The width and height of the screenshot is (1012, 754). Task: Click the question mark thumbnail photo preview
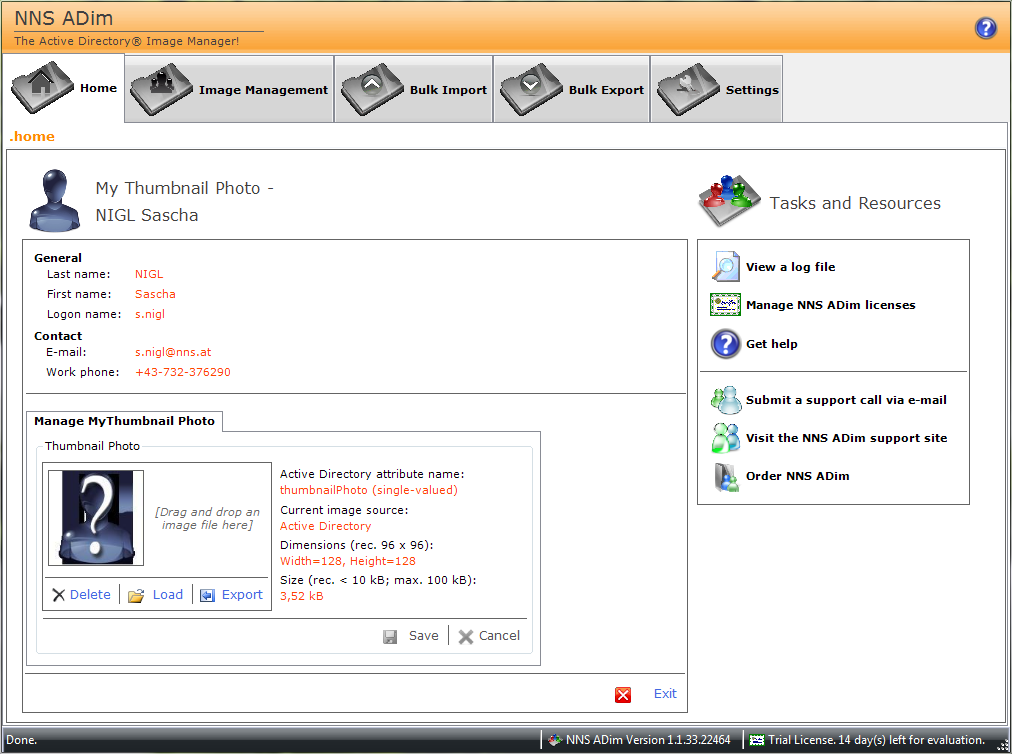point(96,518)
